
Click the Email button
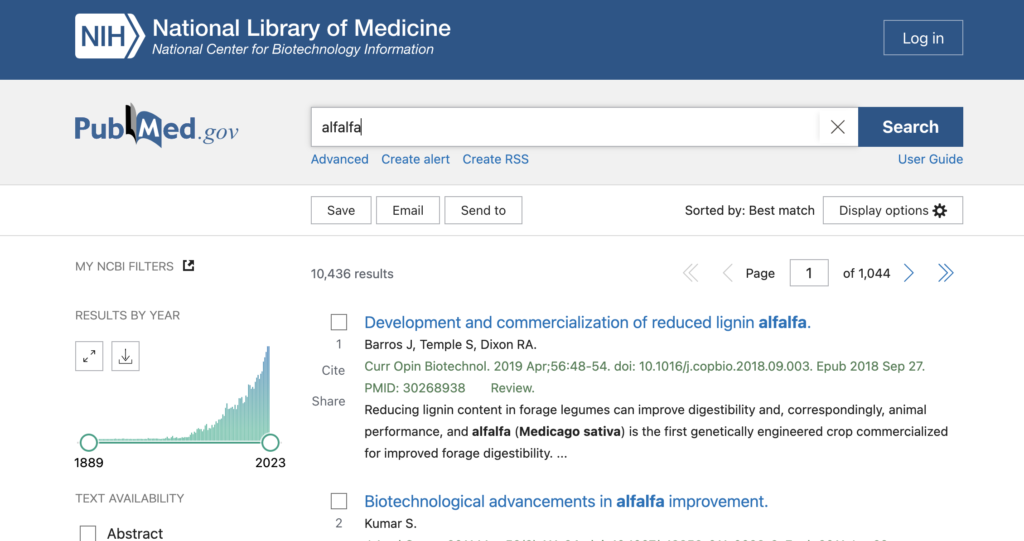(408, 210)
